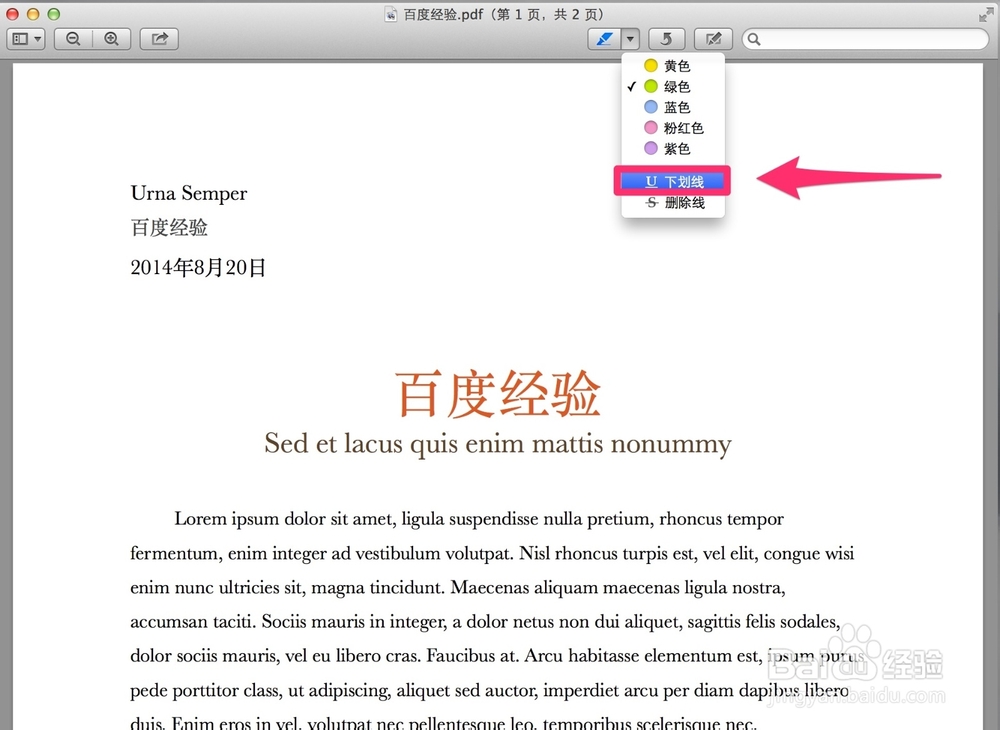Click the PDF document icon in title bar
Screen dimensions: 1000x730
click(x=391, y=14)
